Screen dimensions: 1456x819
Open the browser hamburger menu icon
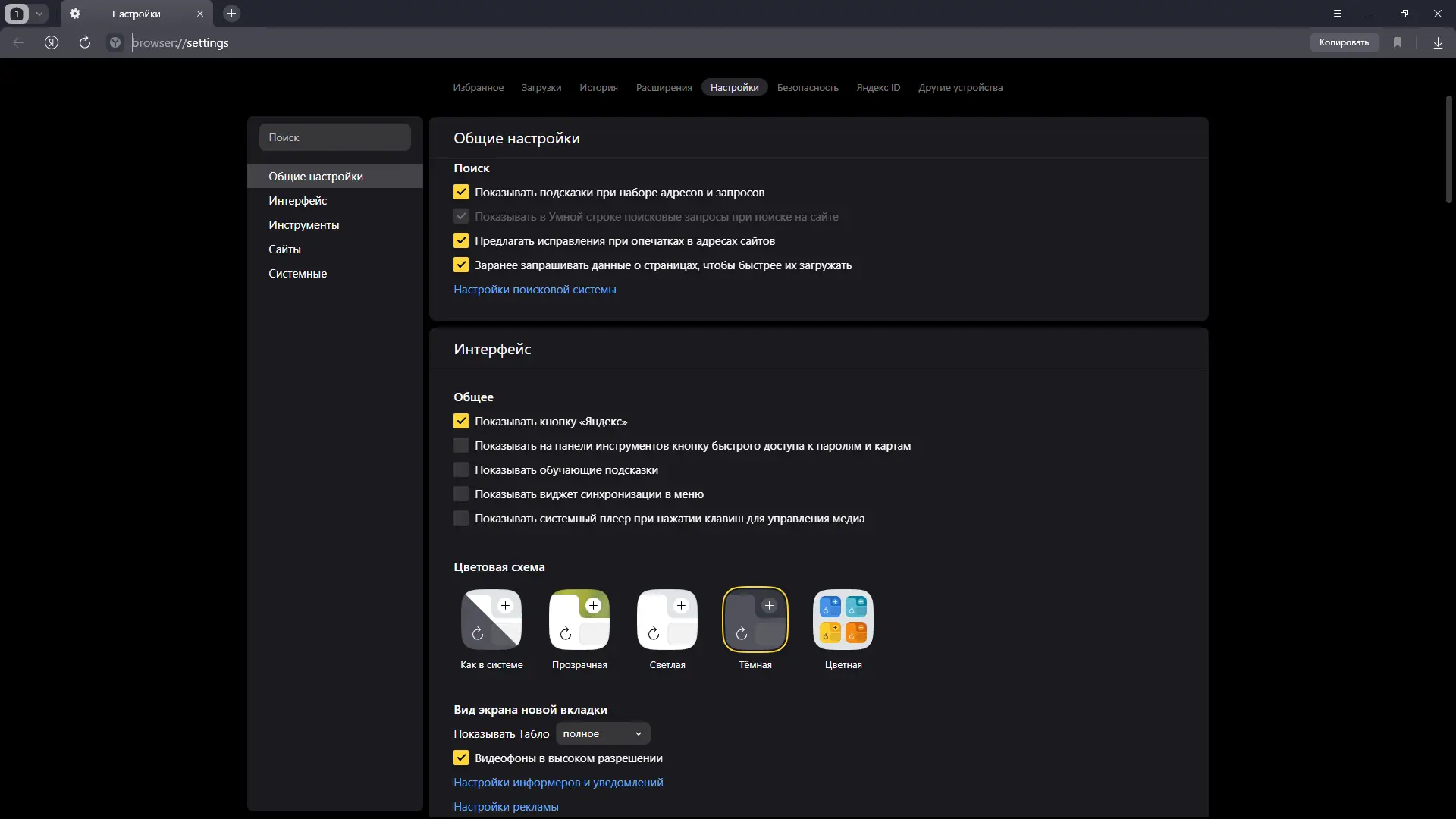click(1338, 14)
